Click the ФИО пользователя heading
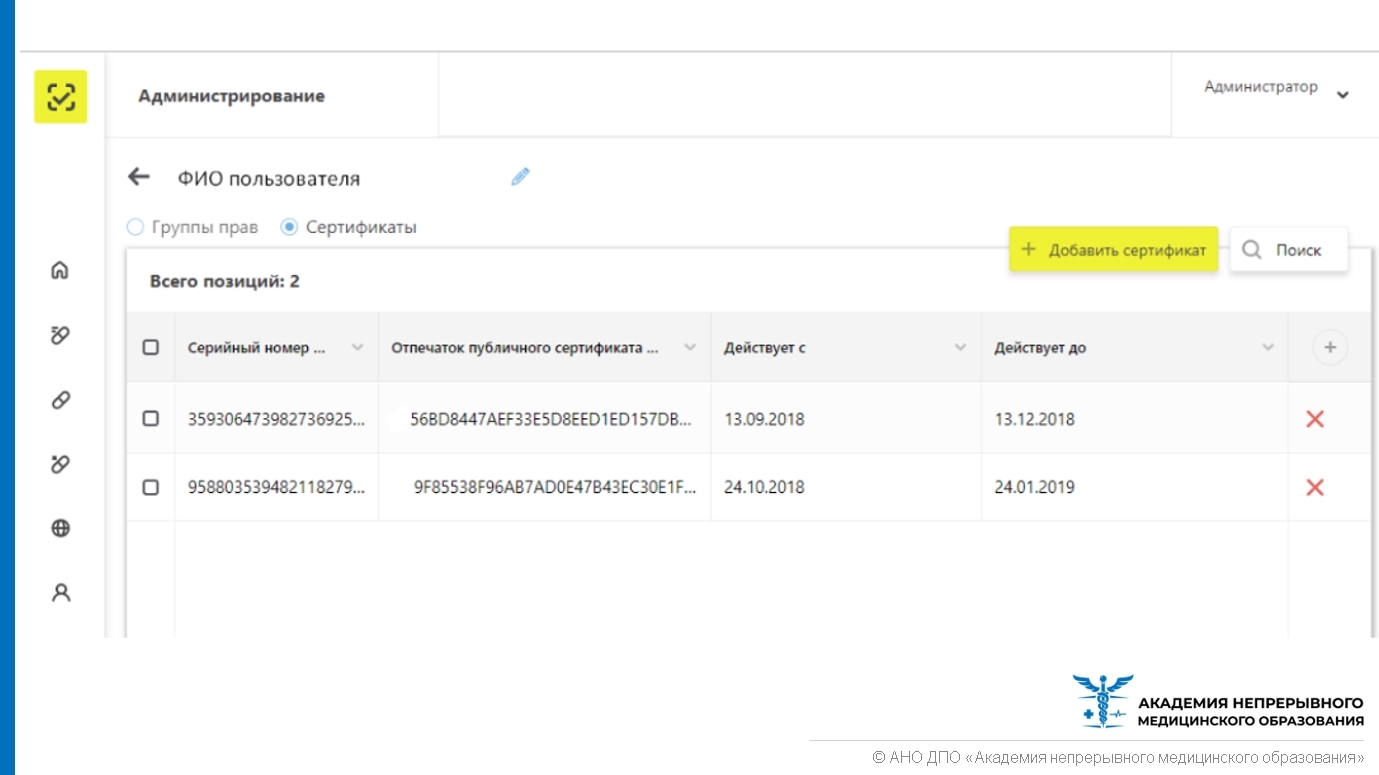Screen dimensions: 1379x775 pos(269,179)
